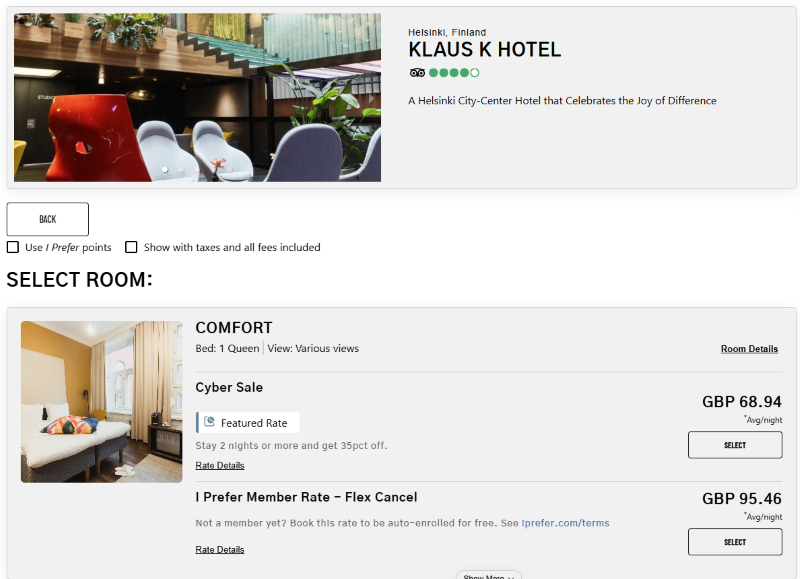800x579 pixels.
Task: Select the I Prefer Member Rate at GBP 95.46
Action: point(735,542)
